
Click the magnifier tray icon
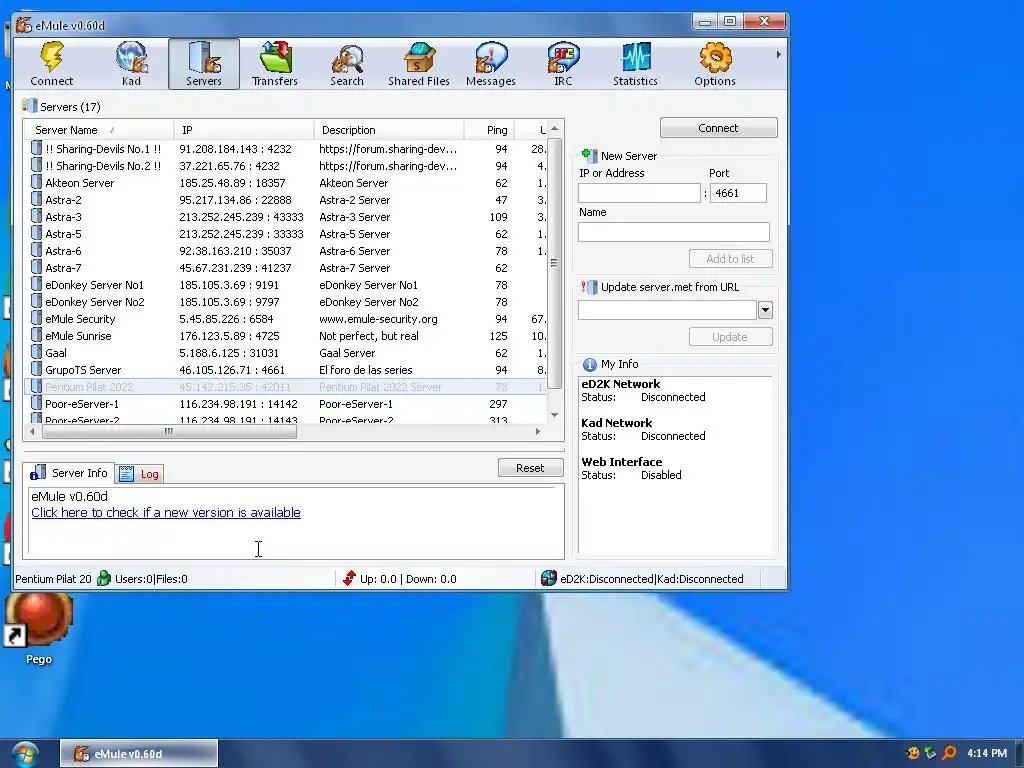(x=950, y=753)
